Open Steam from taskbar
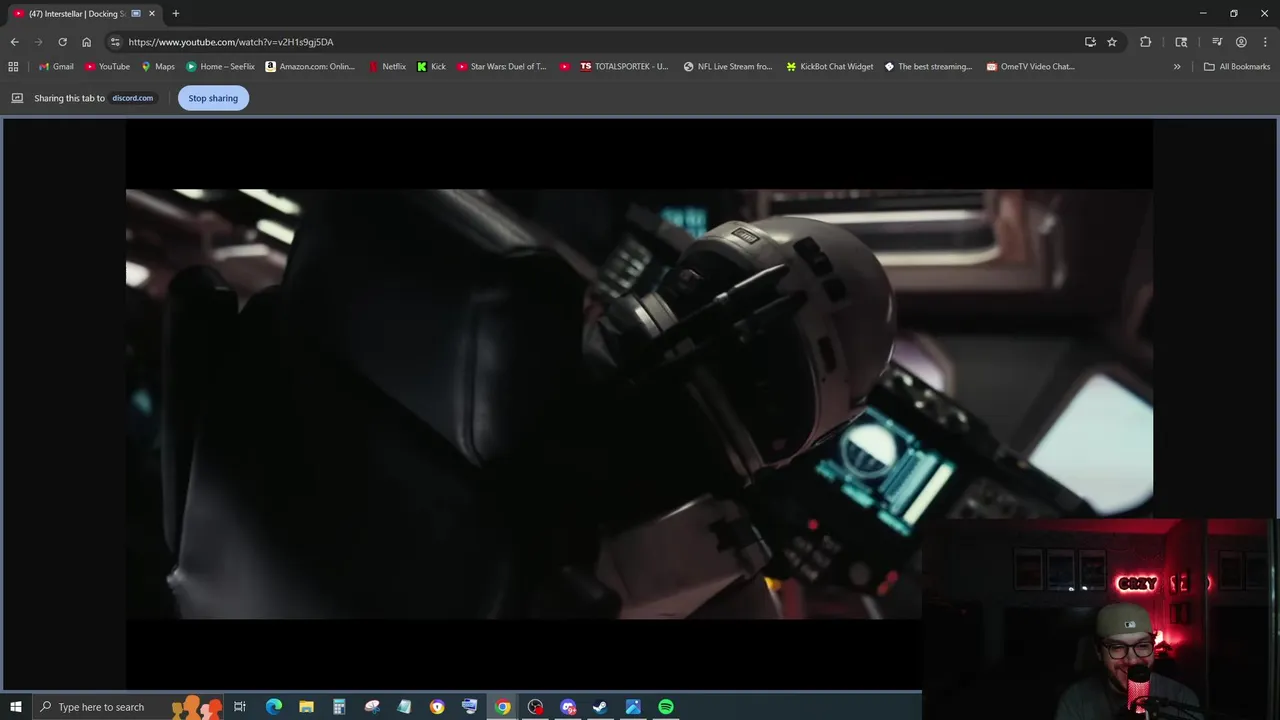Viewport: 1280px width, 720px height. point(600,707)
